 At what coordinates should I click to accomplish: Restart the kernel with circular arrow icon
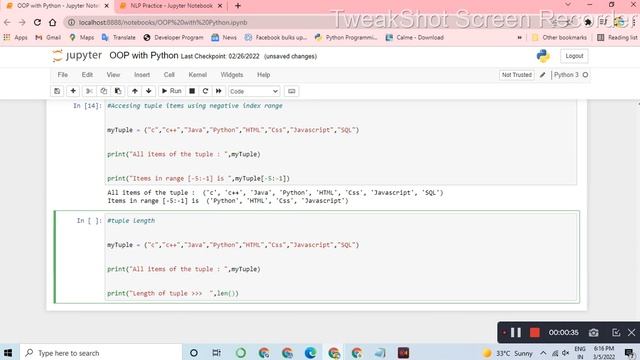click(205, 91)
